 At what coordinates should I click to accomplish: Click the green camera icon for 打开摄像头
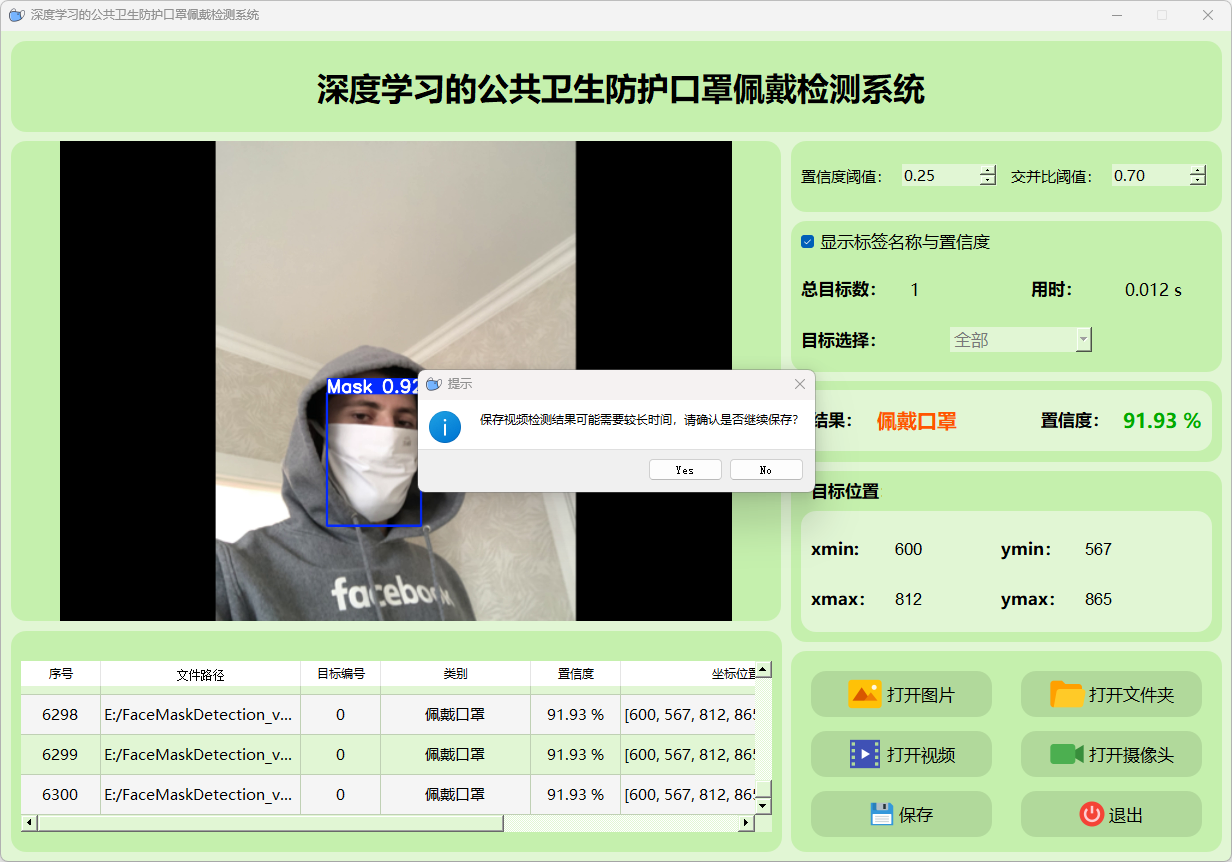coord(1066,754)
